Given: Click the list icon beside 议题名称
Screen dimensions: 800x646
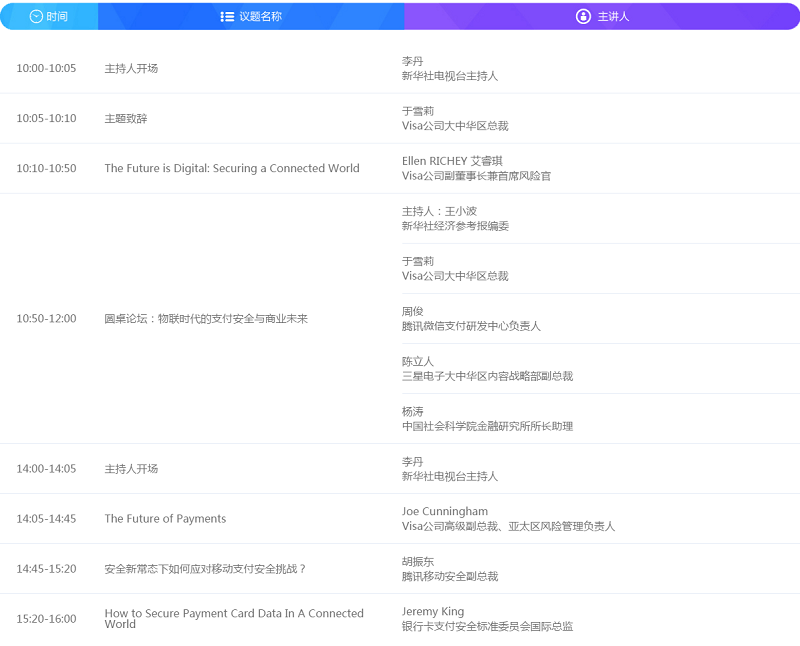Looking at the screenshot, I should pyautogui.click(x=227, y=17).
